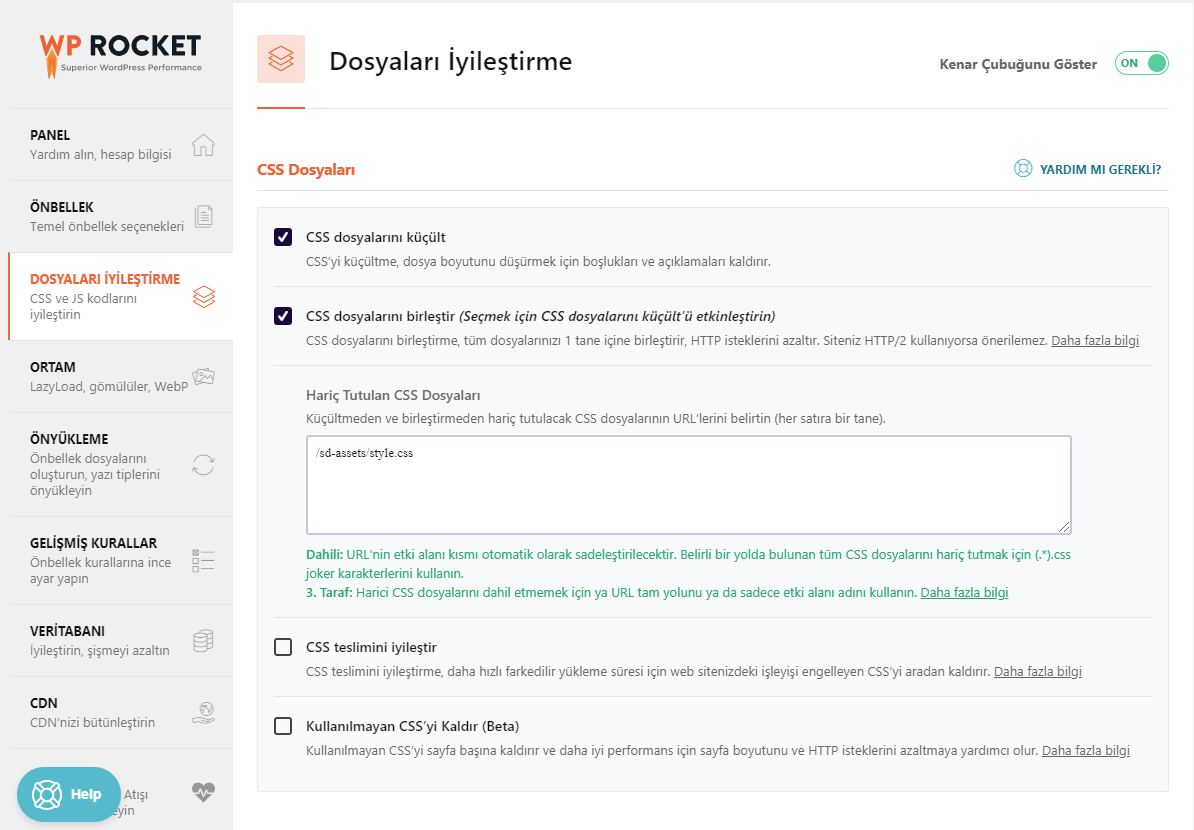This screenshot has width=1194, height=830.
Task: Open the VERİTABANI menu item
Action: 120,640
